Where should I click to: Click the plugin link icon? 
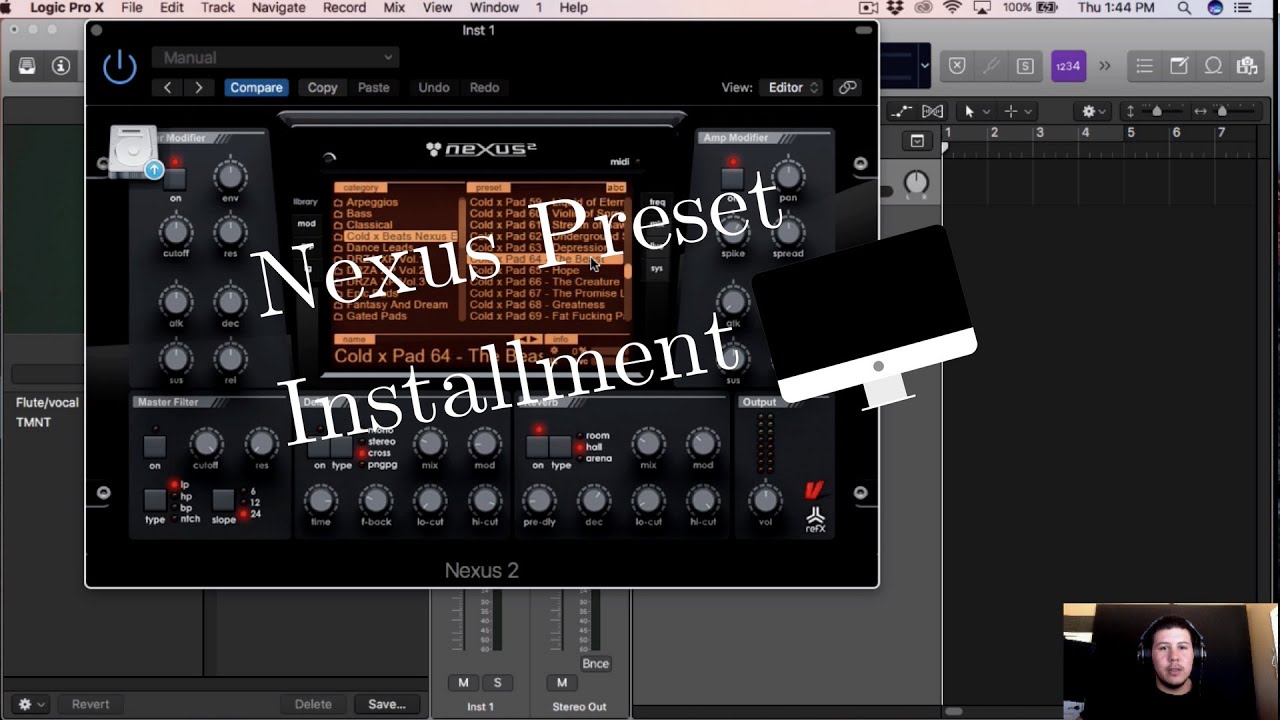pyautogui.click(x=847, y=87)
